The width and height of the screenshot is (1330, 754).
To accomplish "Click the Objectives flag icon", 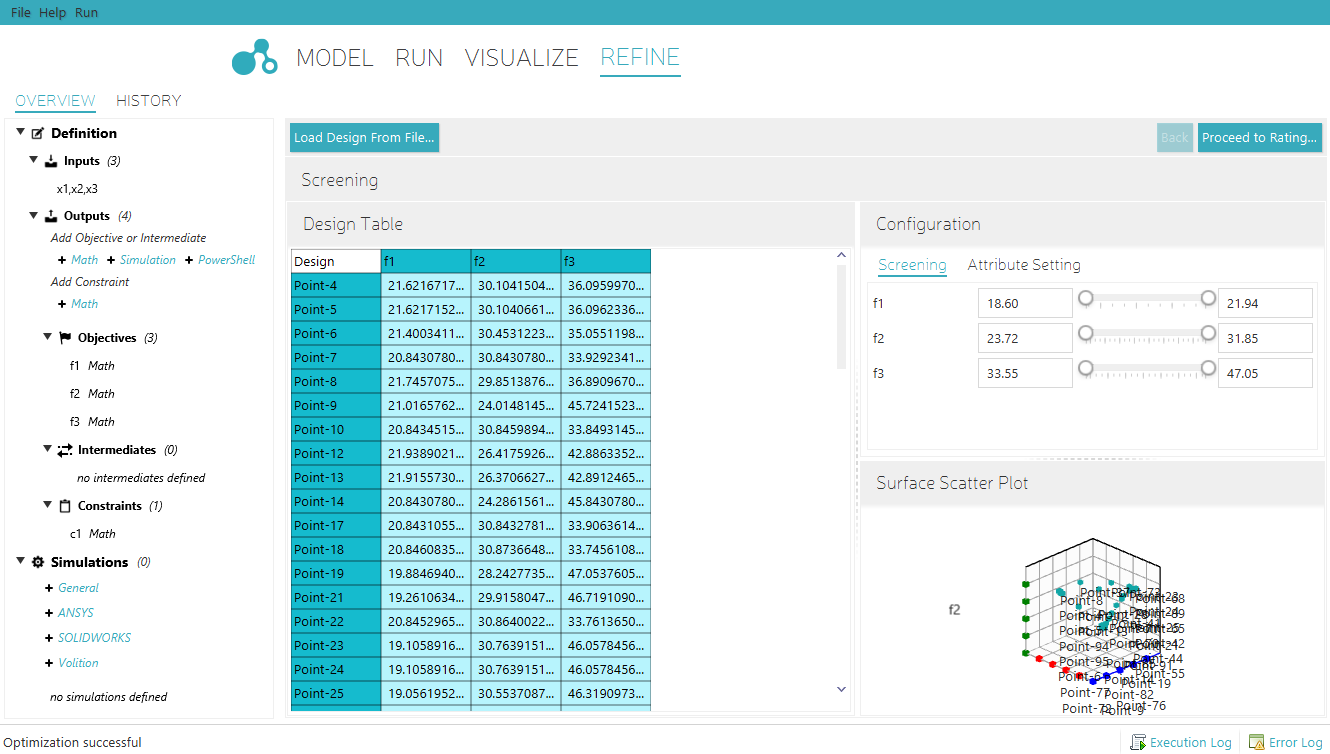I will tap(65, 338).
